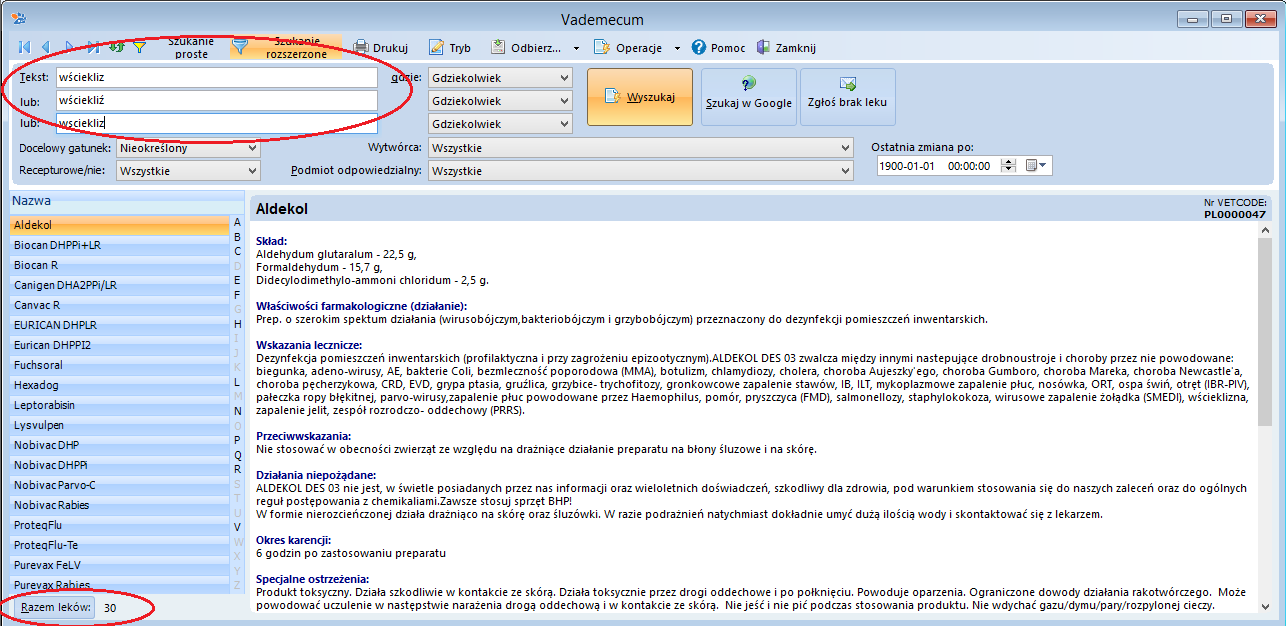
Task: Toggle Szukanie rozszerzone advanced search
Action: (x=287, y=47)
